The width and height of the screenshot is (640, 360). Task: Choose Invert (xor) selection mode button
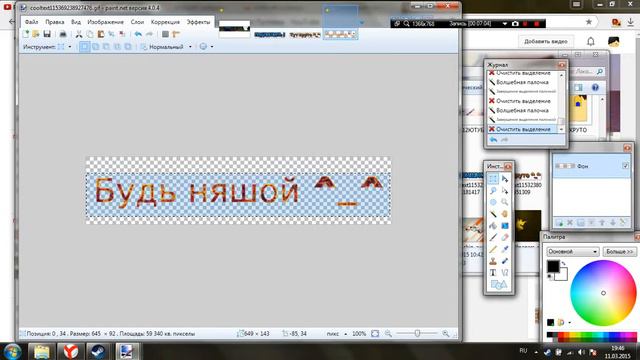tap(128, 47)
